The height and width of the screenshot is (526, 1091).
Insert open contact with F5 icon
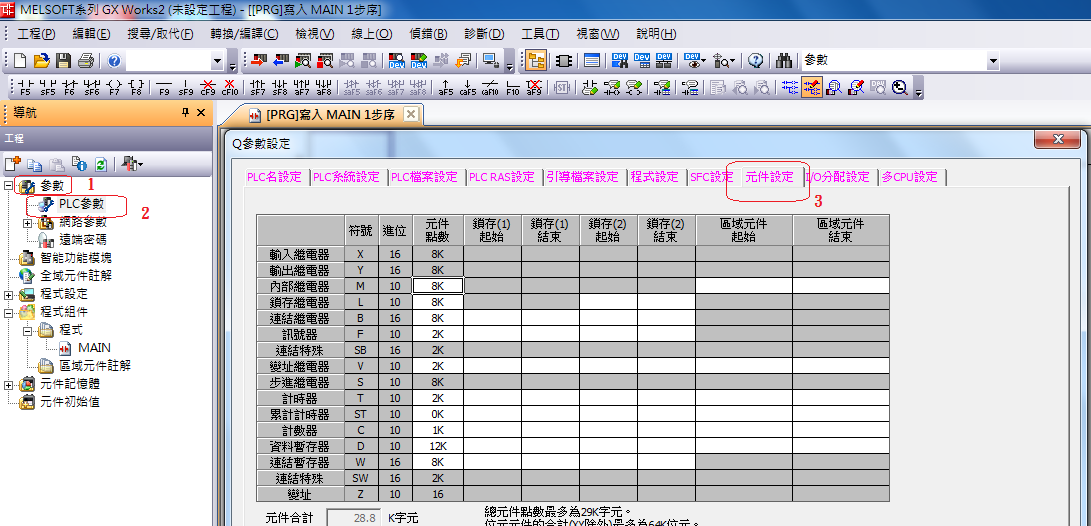pyautogui.click(x=24, y=88)
